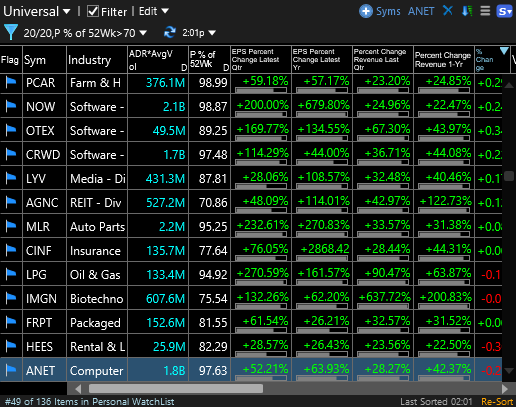Click the blue S share dropdown icon
Screen dimensions: 516x407
pos(504,11)
